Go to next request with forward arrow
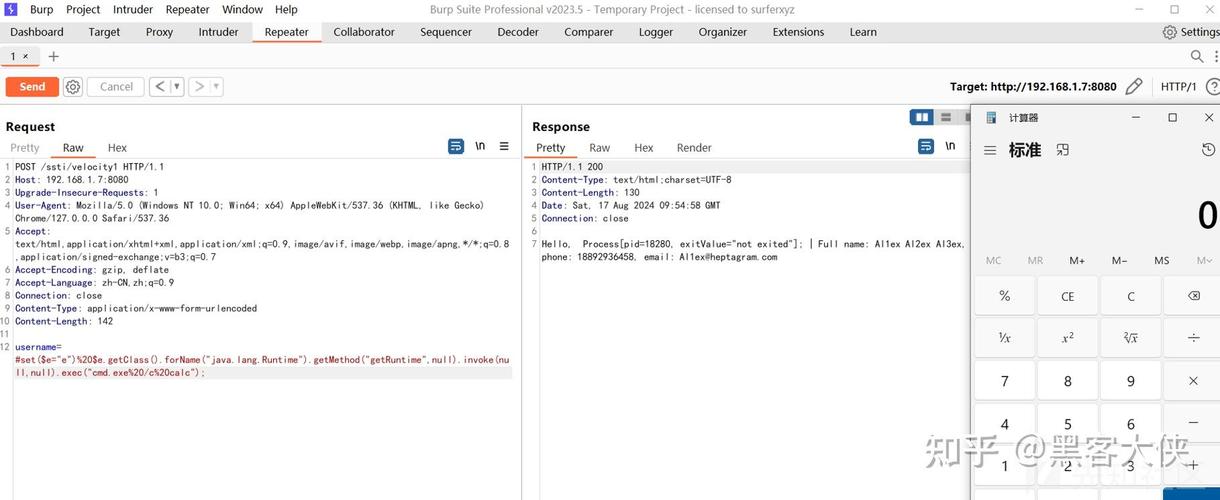The image size is (1220, 500). [199, 87]
